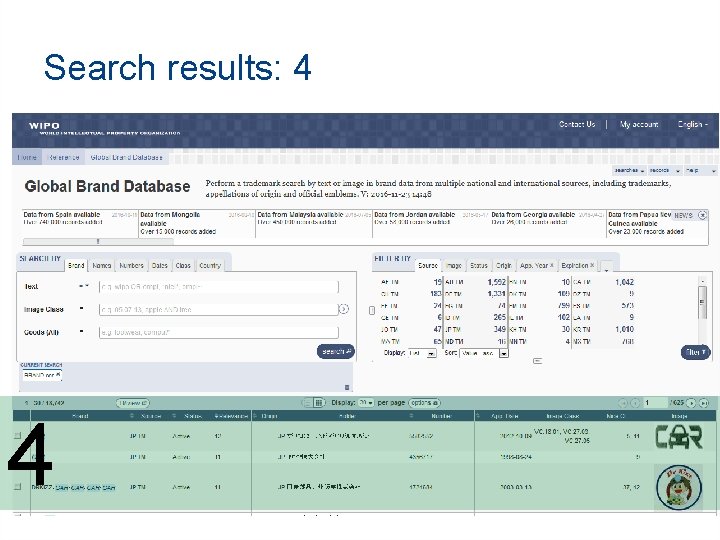Open the Numbers search tab
This screenshot has height=540, width=720.
[x=131, y=265]
